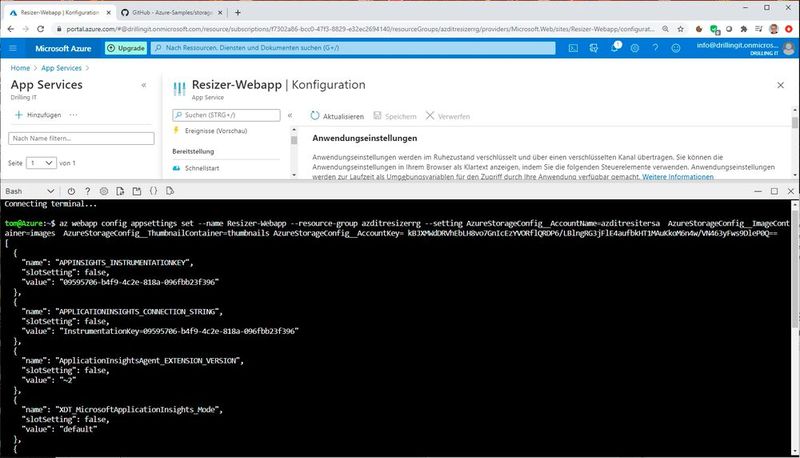Collapse the App Services list panel

point(144,85)
